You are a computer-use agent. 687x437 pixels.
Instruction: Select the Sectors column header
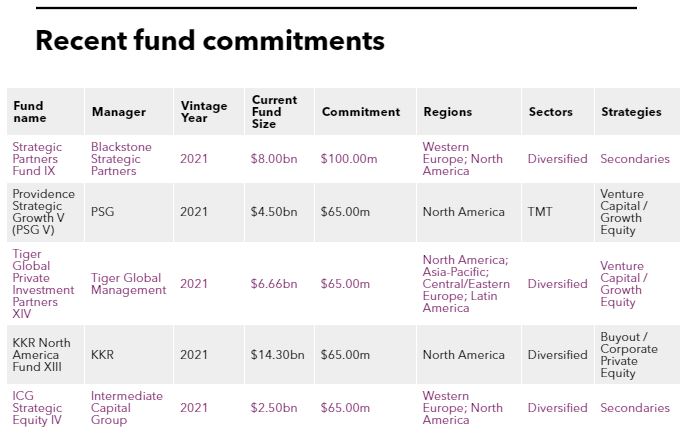tap(550, 112)
